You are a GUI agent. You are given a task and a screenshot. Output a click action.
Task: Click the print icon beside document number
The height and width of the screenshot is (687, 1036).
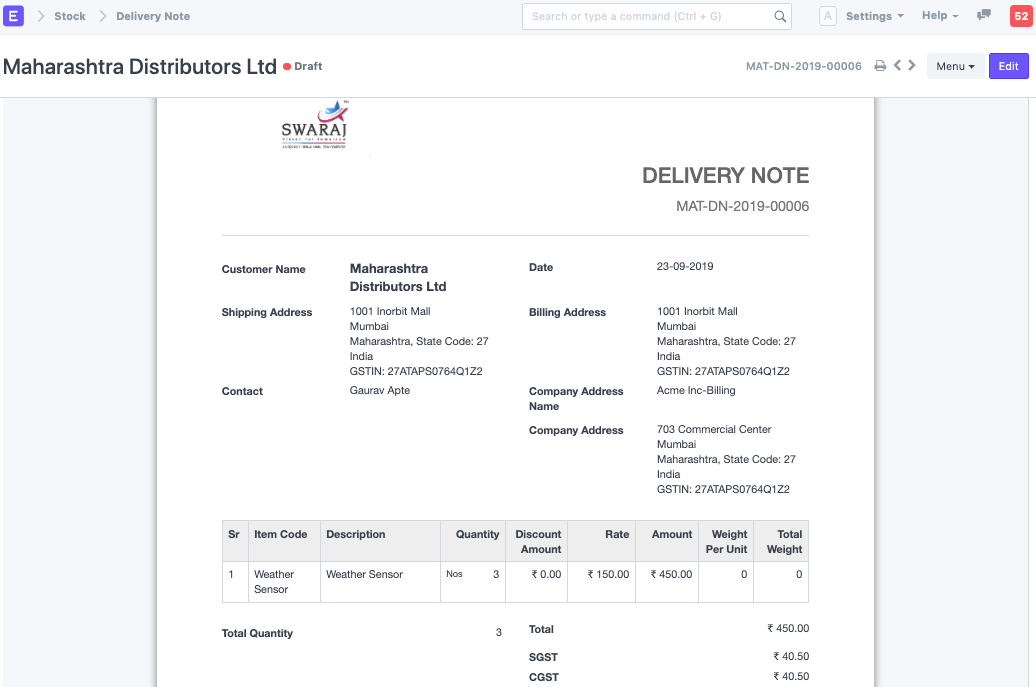coord(880,66)
